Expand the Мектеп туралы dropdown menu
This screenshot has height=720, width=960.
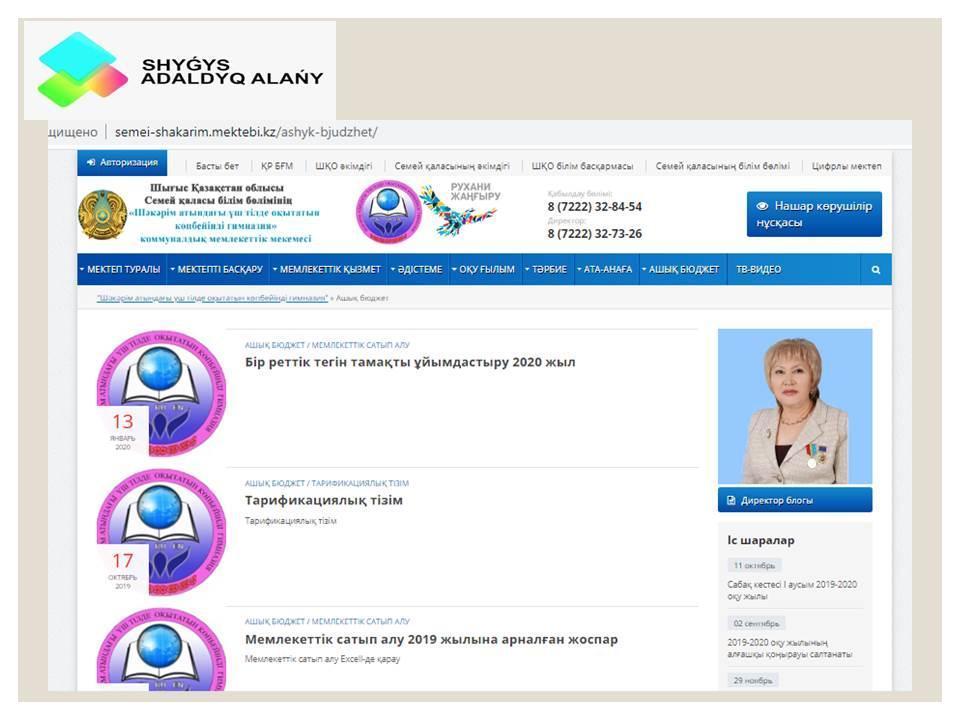click(121, 270)
